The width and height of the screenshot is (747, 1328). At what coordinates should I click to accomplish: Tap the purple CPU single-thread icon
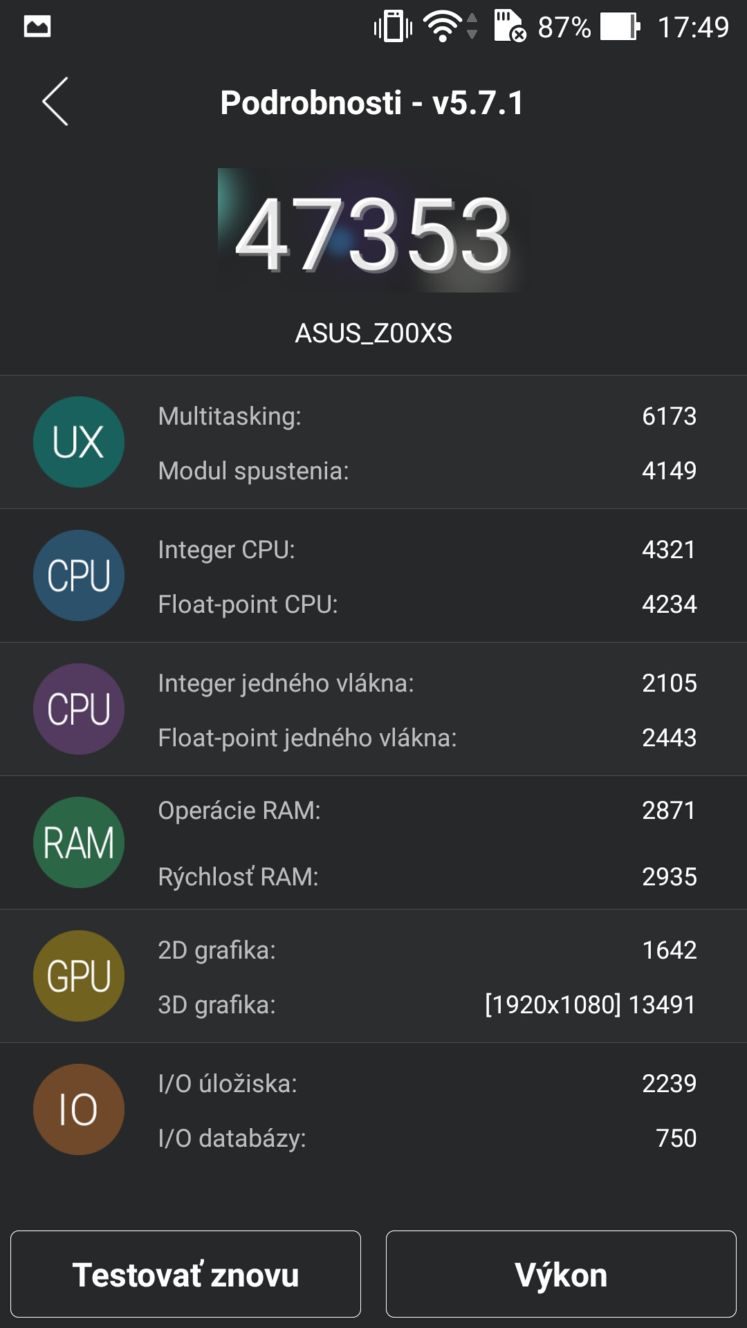79,709
